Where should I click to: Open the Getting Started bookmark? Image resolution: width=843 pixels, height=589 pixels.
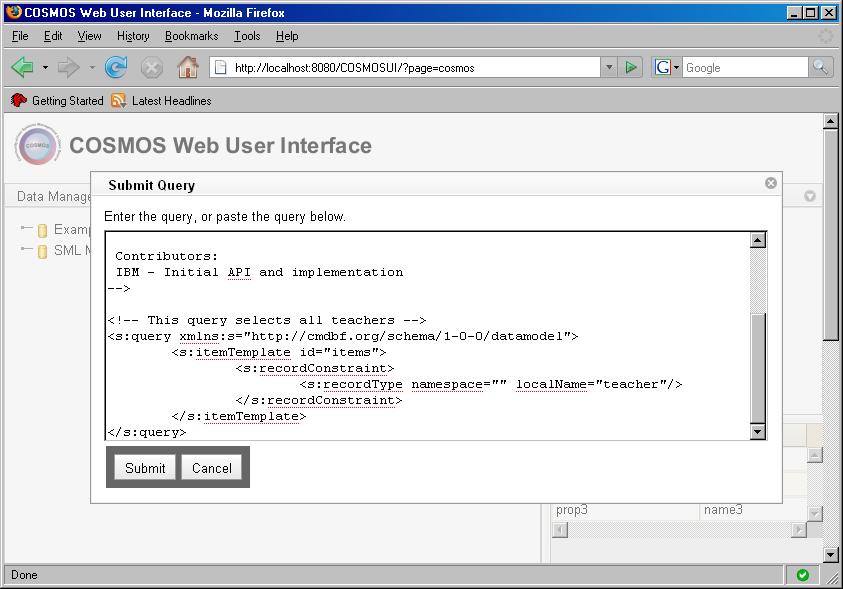click(57, 100)
